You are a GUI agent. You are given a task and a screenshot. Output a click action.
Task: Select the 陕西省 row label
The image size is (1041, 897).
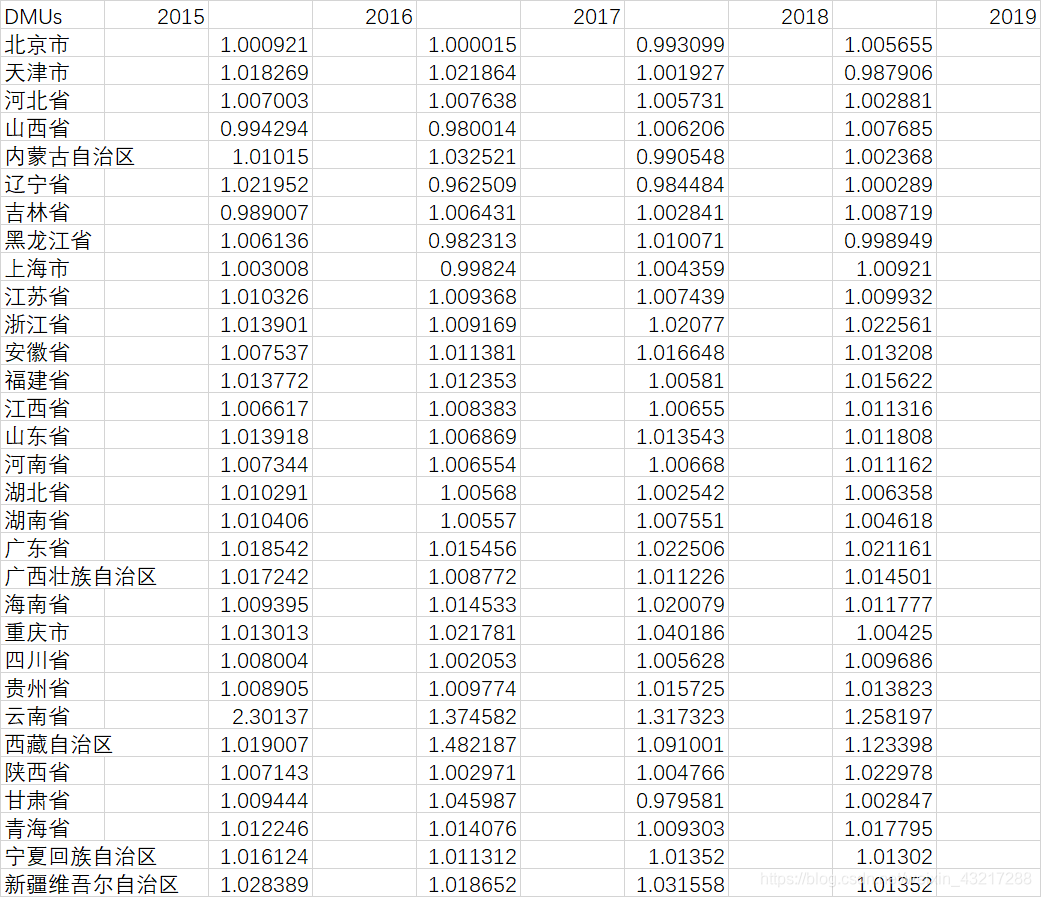click(x=52, y=771)
